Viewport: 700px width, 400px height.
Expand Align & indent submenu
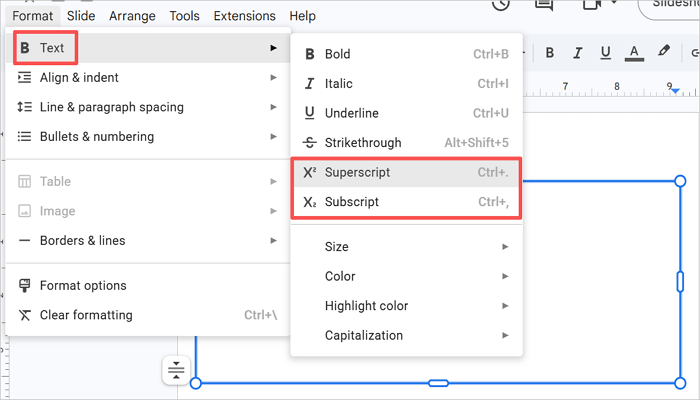(148, 78)
